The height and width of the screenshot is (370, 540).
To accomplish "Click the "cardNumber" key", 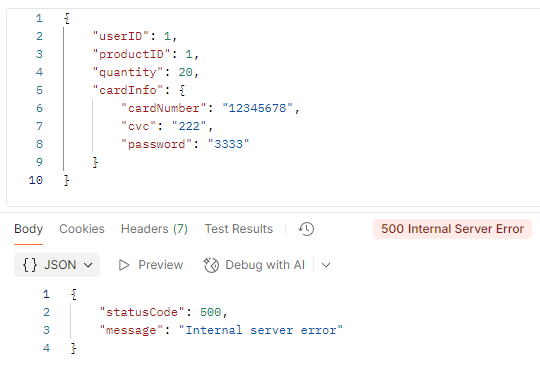I will click(164, 108).
